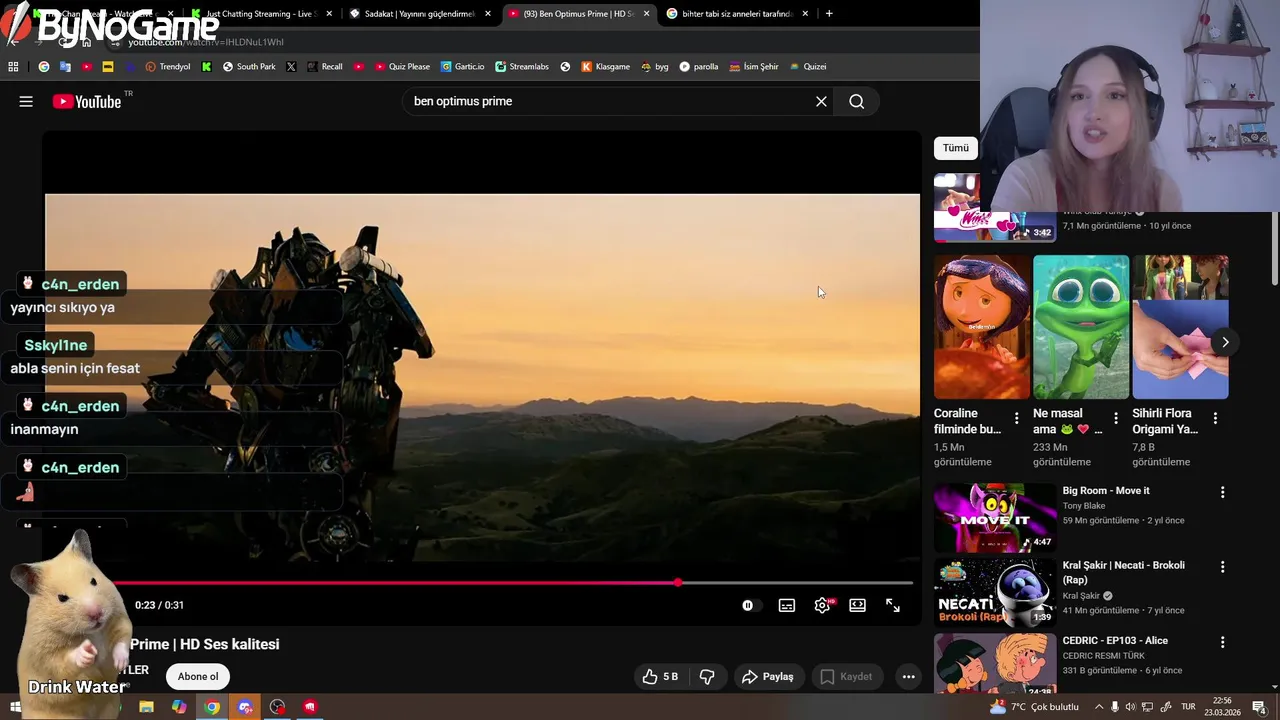Open Quiz Please bookmark
Viewport: 1280px width, 720px height.
pyautogui.click(x=402, y=67)
